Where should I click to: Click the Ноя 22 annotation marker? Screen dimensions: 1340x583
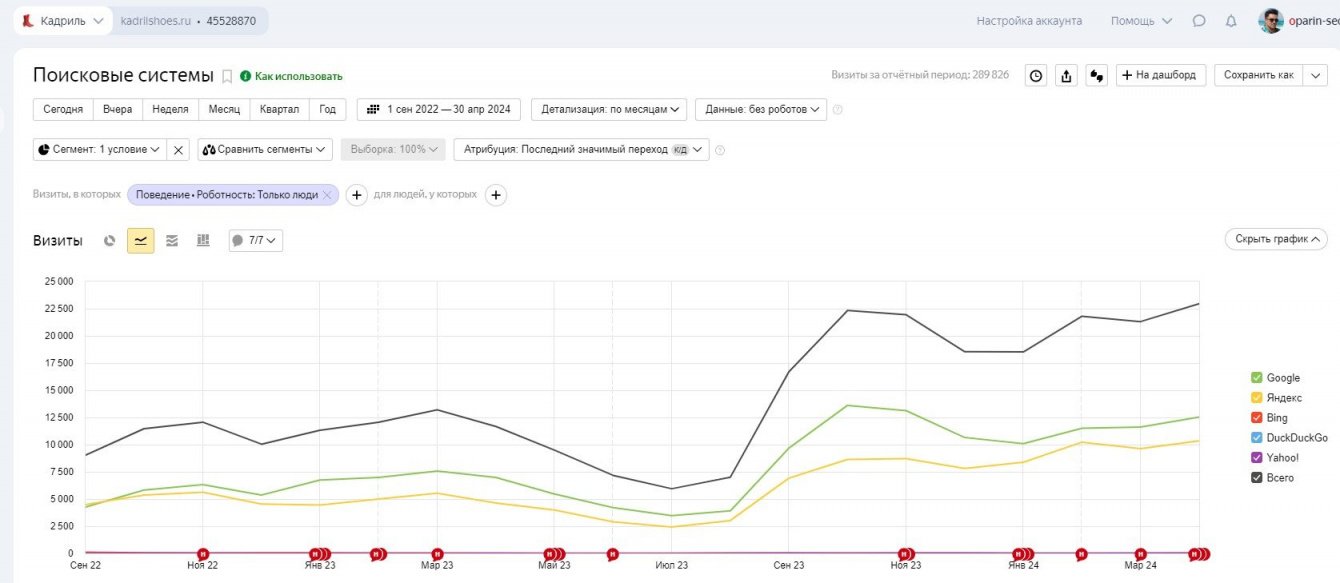[x=203, y=553]
